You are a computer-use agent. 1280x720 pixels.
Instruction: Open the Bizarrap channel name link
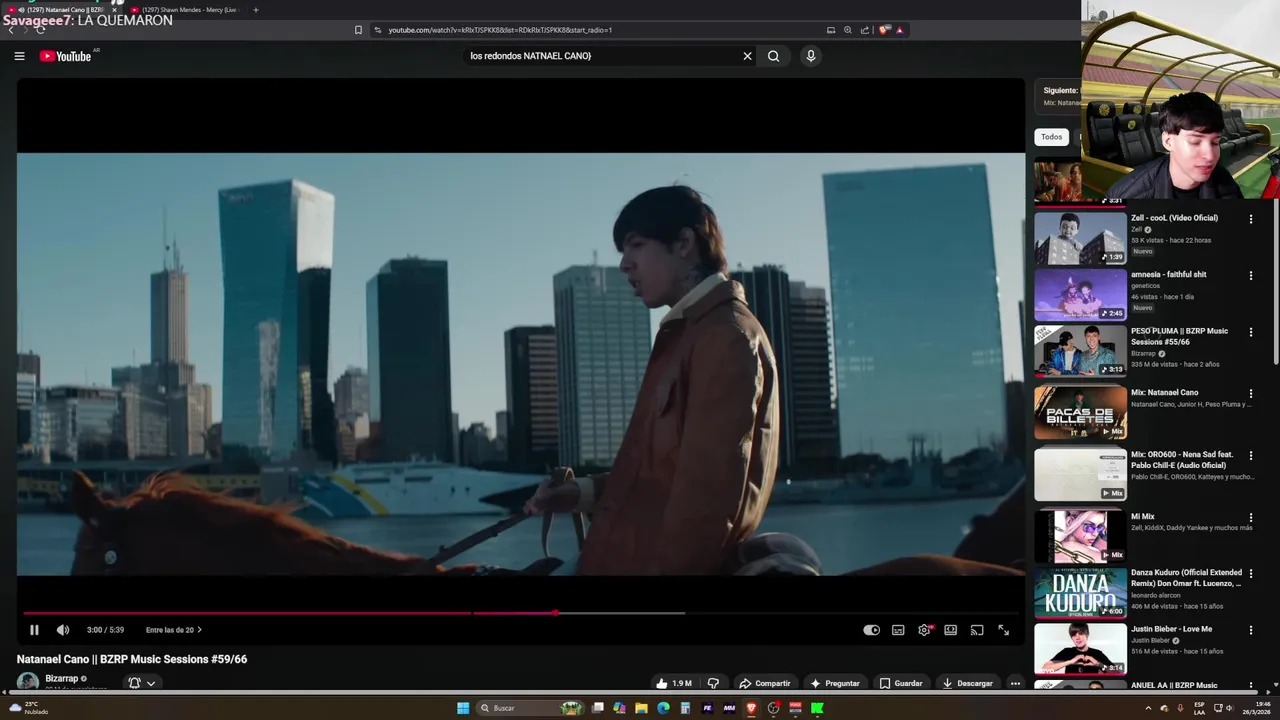62,678
